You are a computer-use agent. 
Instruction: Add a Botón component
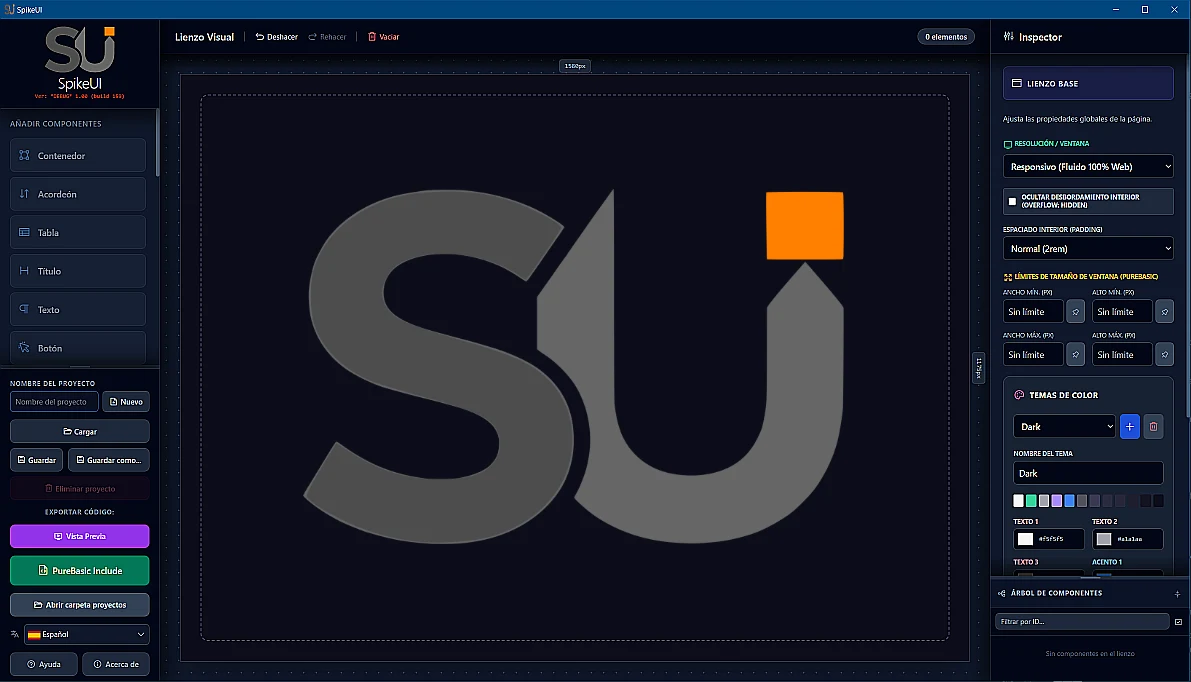click(77, 348)
